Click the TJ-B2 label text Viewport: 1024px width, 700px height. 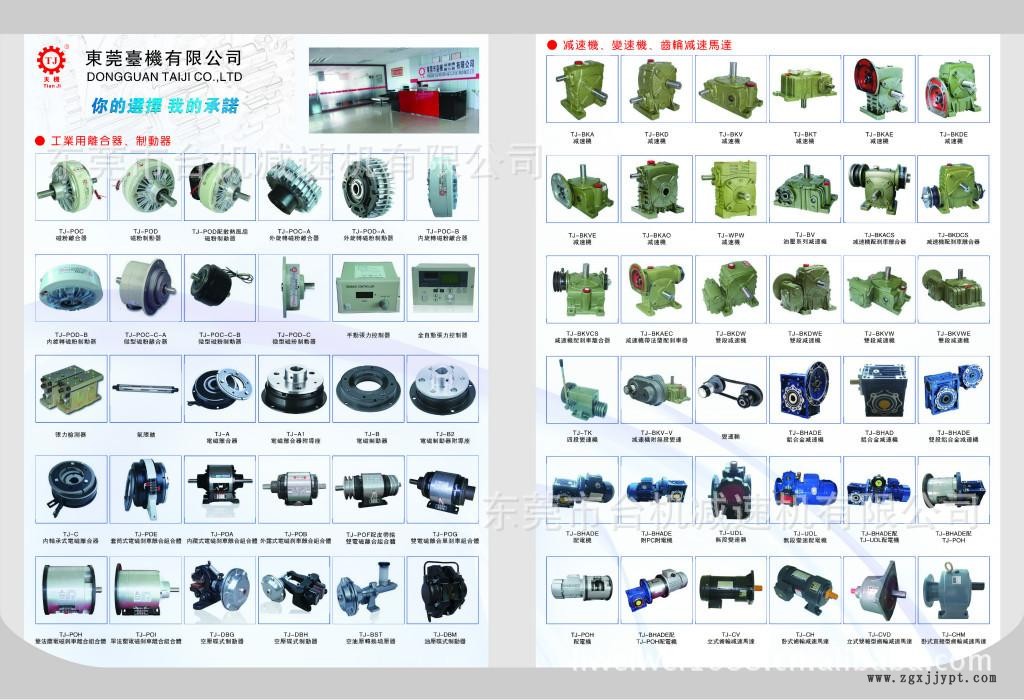tap(445, 434)
